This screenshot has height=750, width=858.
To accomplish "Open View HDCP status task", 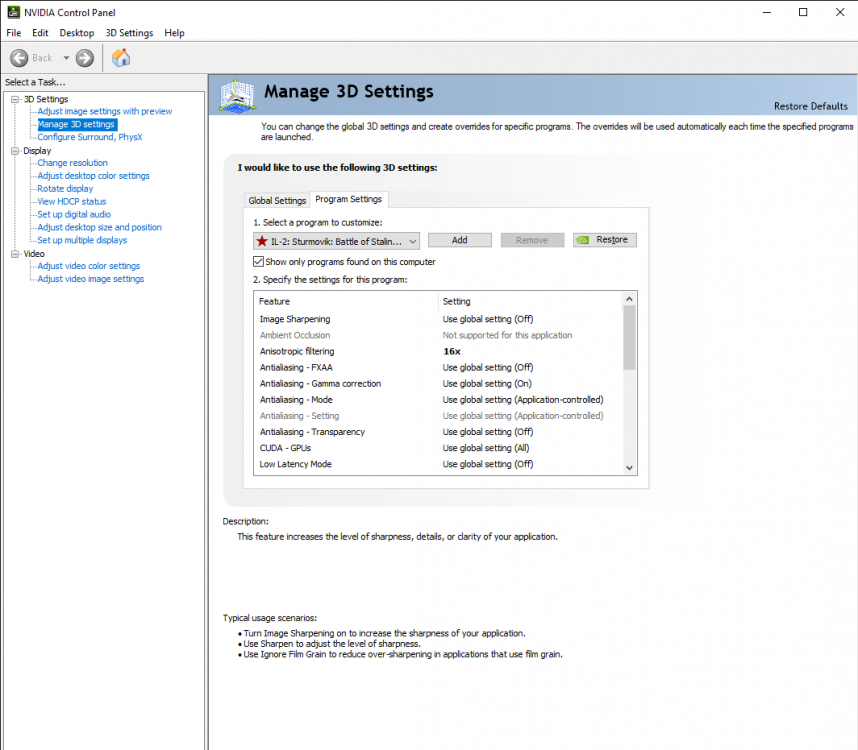I will (x=72, y=201).
